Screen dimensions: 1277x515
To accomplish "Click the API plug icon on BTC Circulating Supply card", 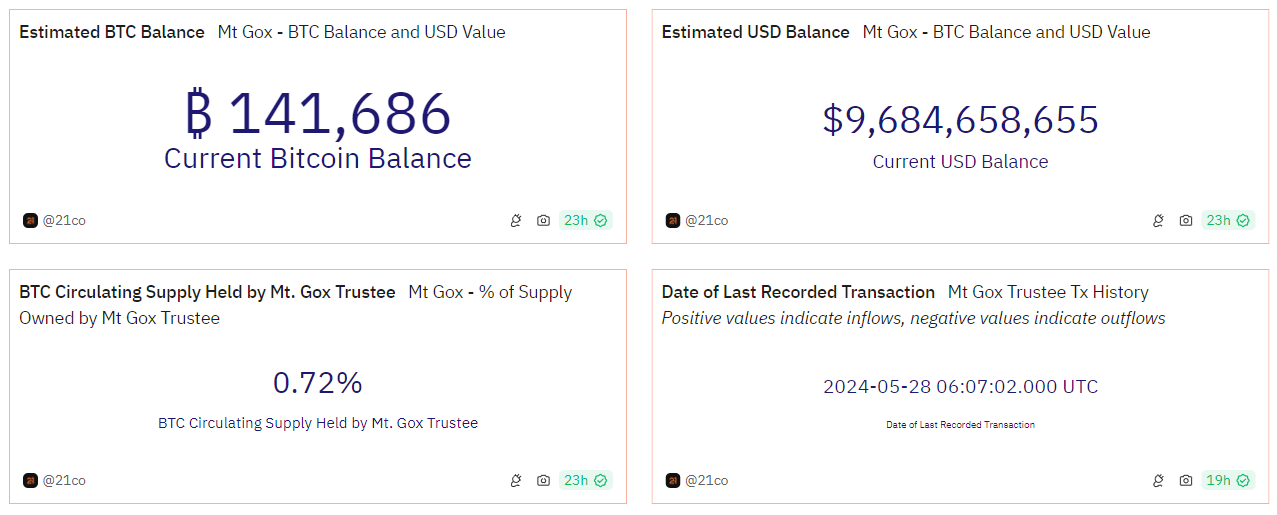I will [x=516, y=480].
